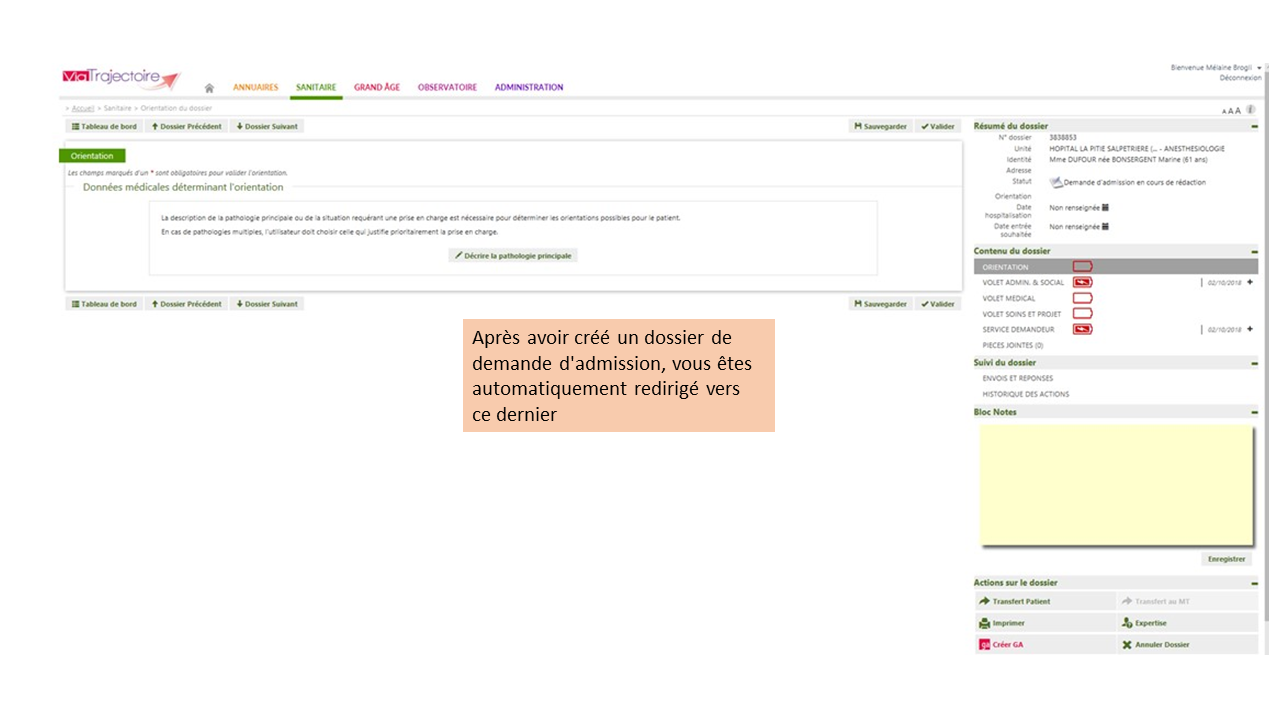Click the ViaTrajectoire logo

pyautogui.click(x=120, y=79)
